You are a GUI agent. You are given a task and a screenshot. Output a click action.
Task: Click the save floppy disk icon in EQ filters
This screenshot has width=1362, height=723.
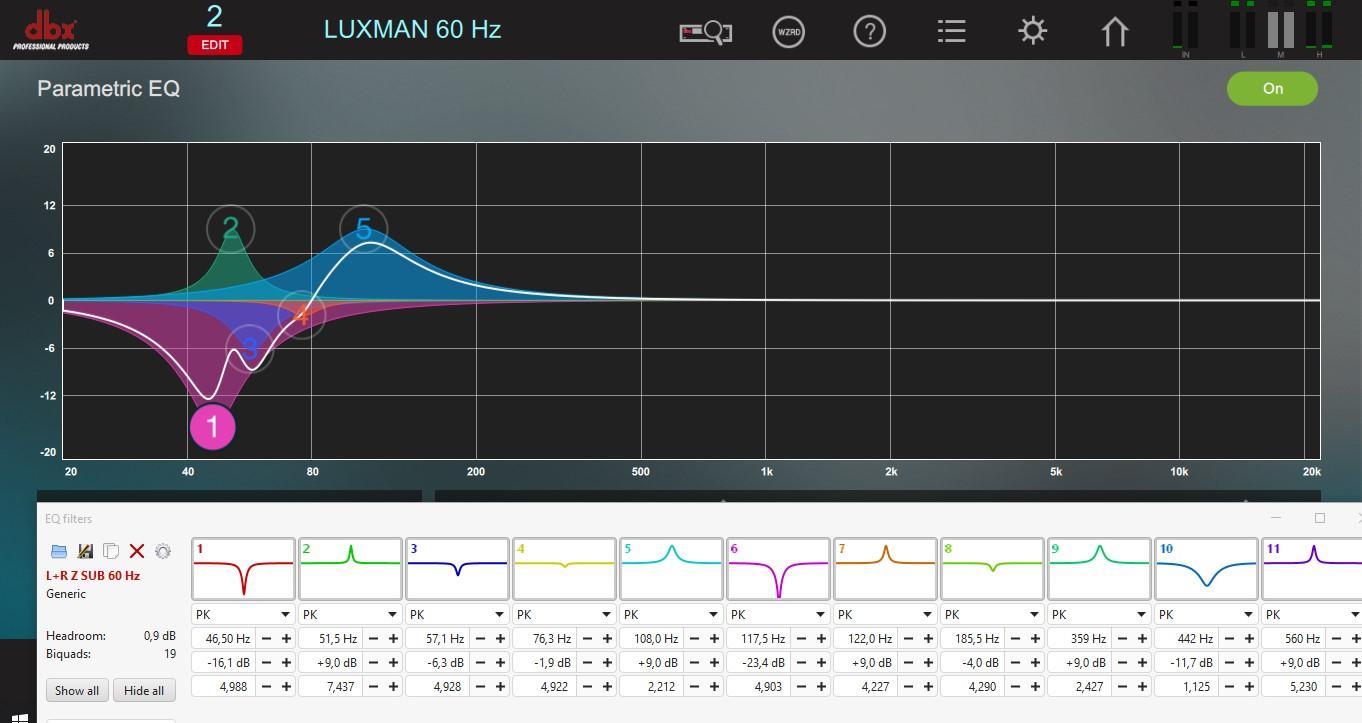pyautogui.click(x=85, y=551)
